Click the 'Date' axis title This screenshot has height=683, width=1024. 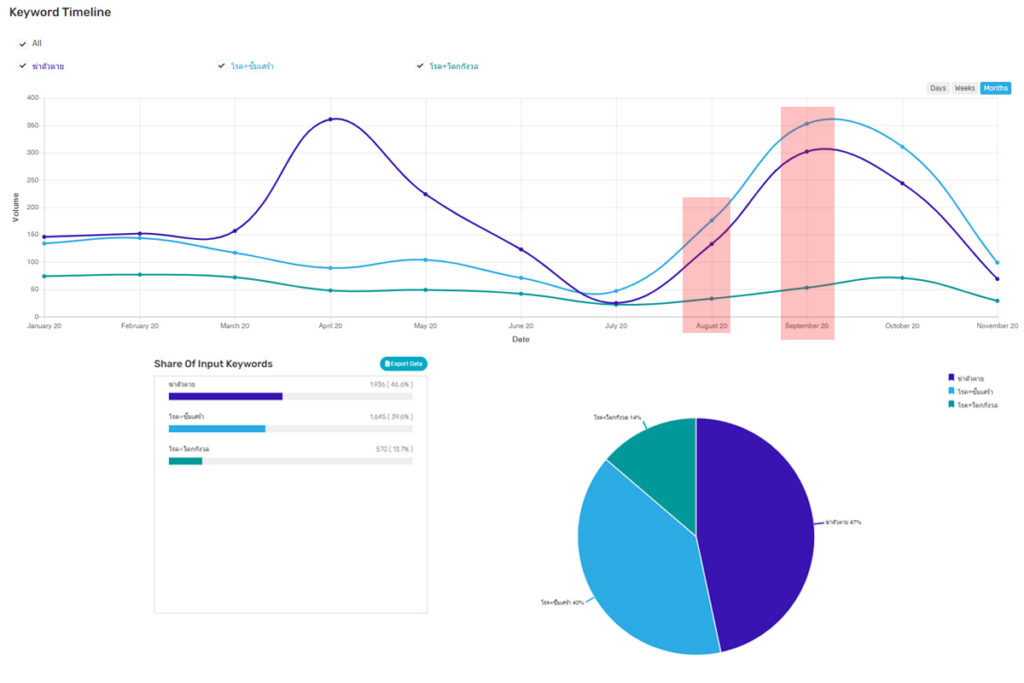520,340
